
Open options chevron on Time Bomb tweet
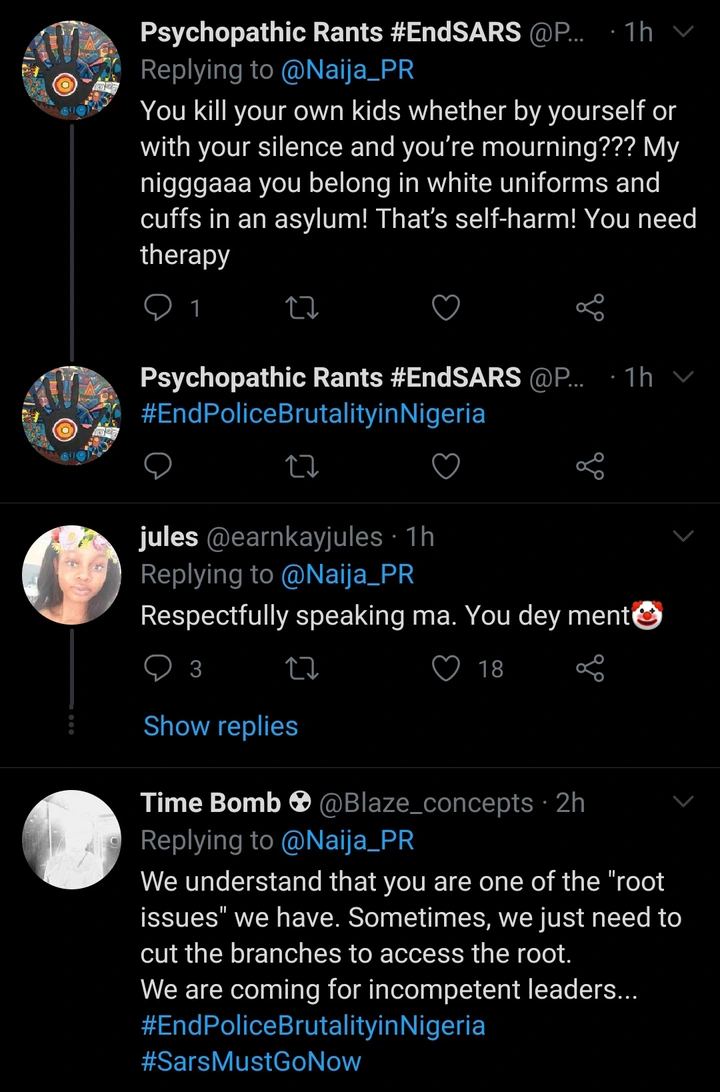(x=683, y=802)
